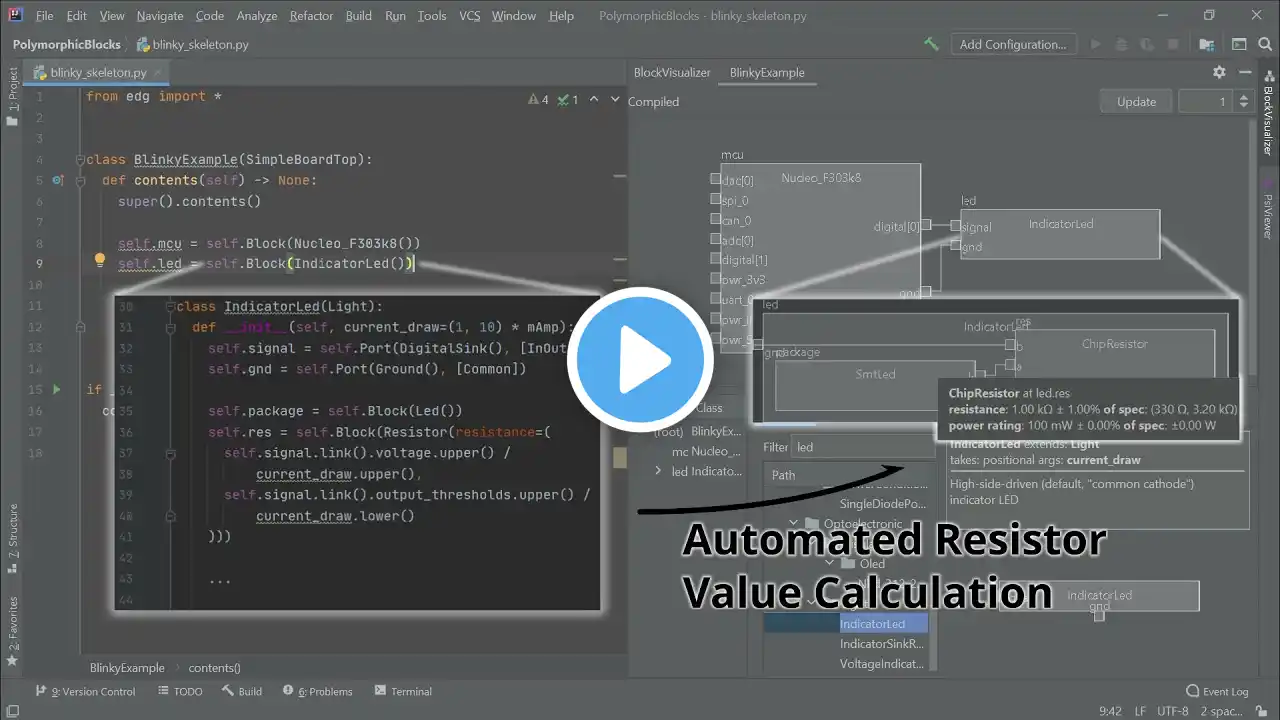The height and width of the screenshot is (720, 1280).
Task: Click the Add Configuration button
Action: [1013, 44]
